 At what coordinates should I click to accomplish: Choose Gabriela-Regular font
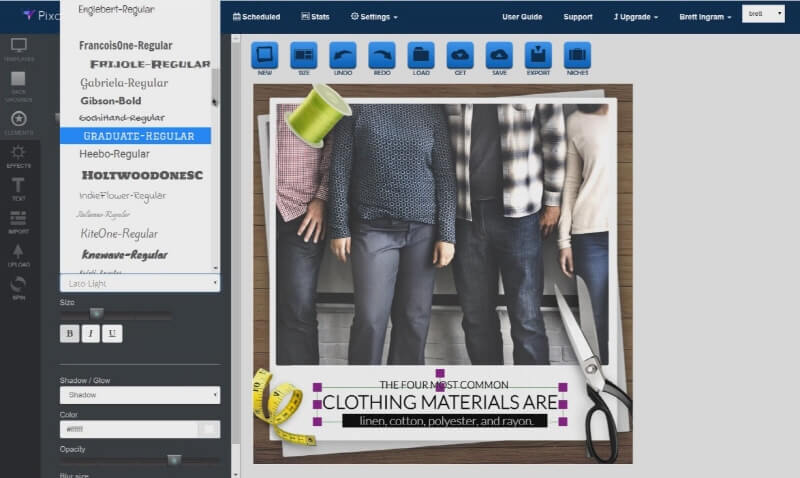click(124, 83)
